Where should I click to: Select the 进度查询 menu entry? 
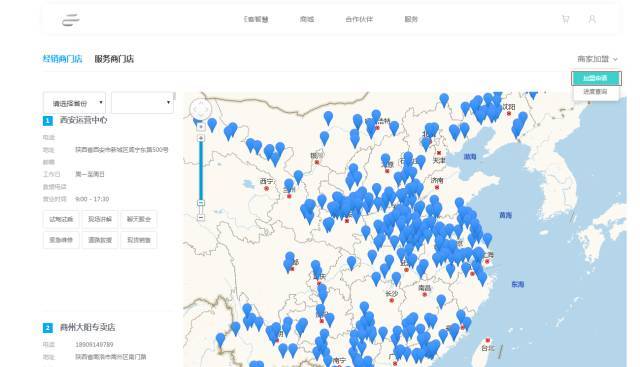(595, 92)
